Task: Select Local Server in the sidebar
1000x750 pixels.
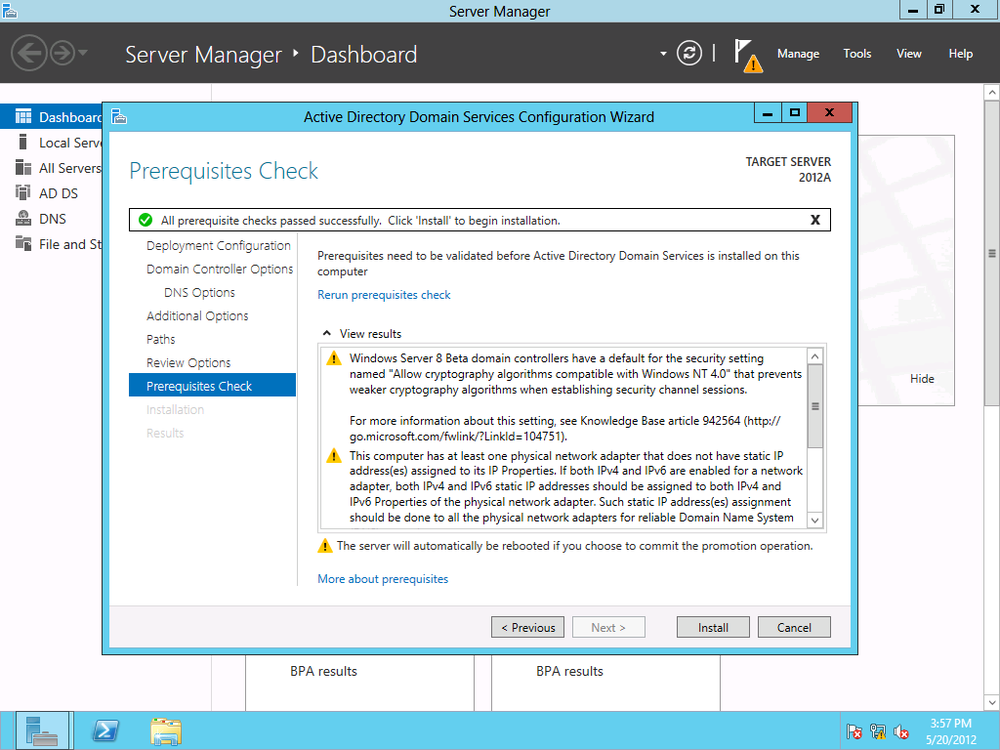Action: 52,142
